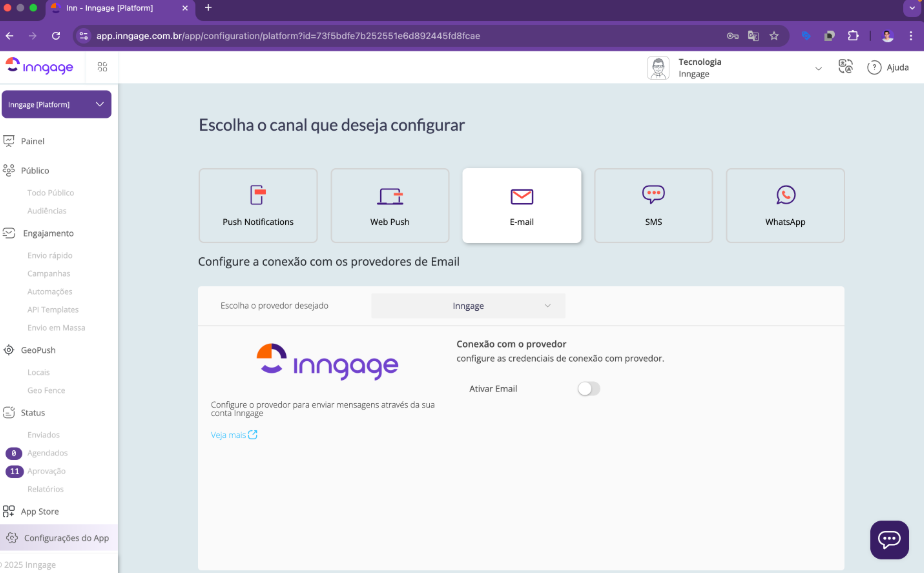Select the SMS channel card
The image size is (924, 573).
pos(654,206)
